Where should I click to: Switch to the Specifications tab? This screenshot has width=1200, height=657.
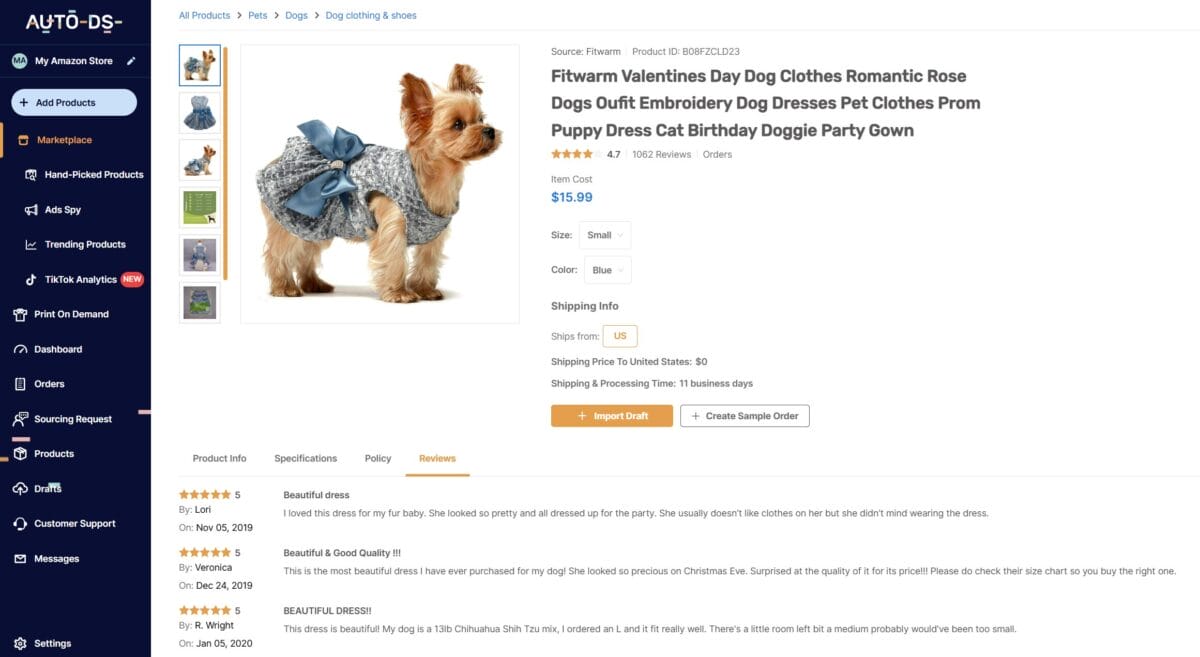305,458
